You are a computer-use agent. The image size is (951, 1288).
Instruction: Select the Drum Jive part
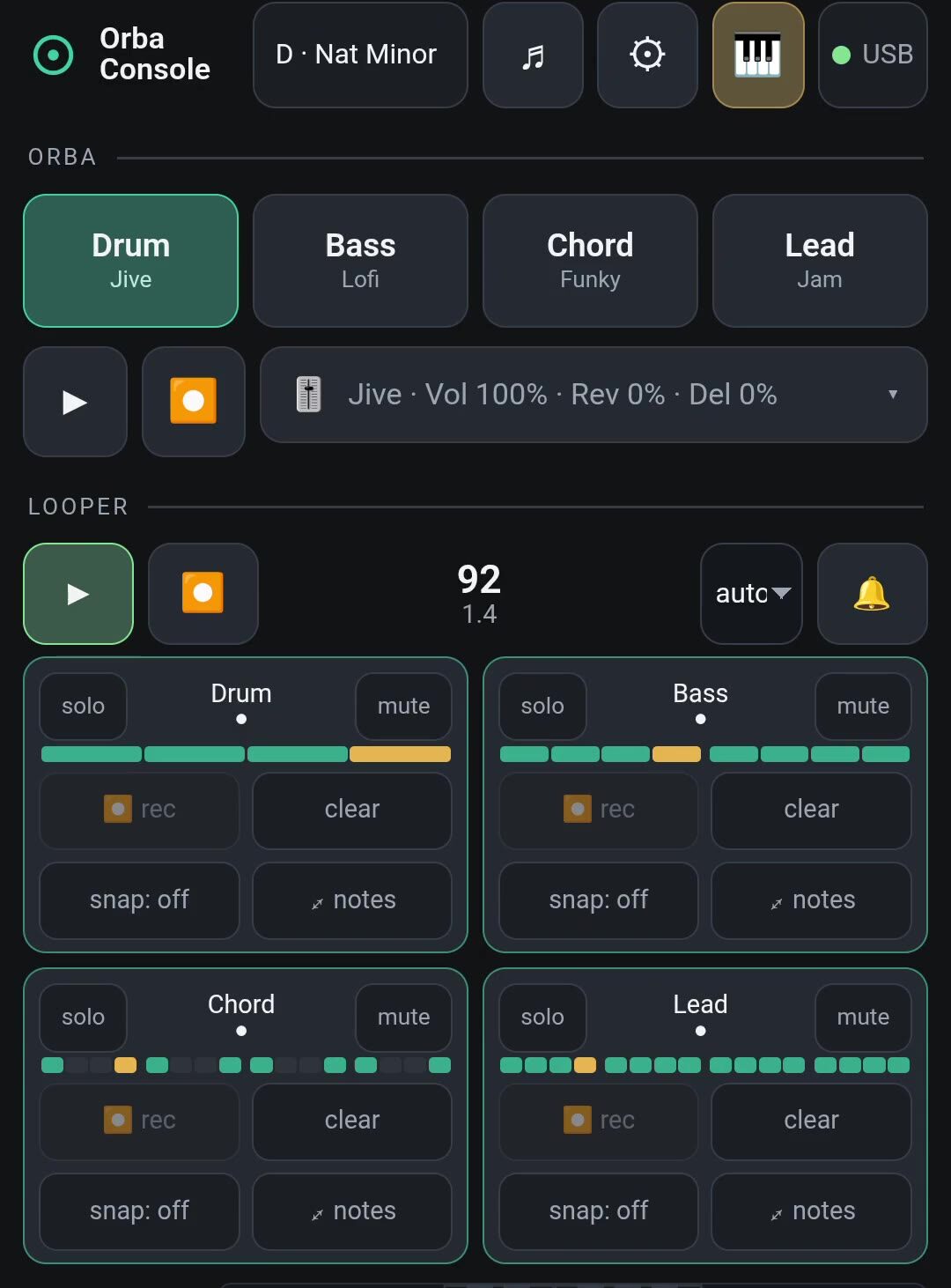pyautogui.click(x=131, y=261)
